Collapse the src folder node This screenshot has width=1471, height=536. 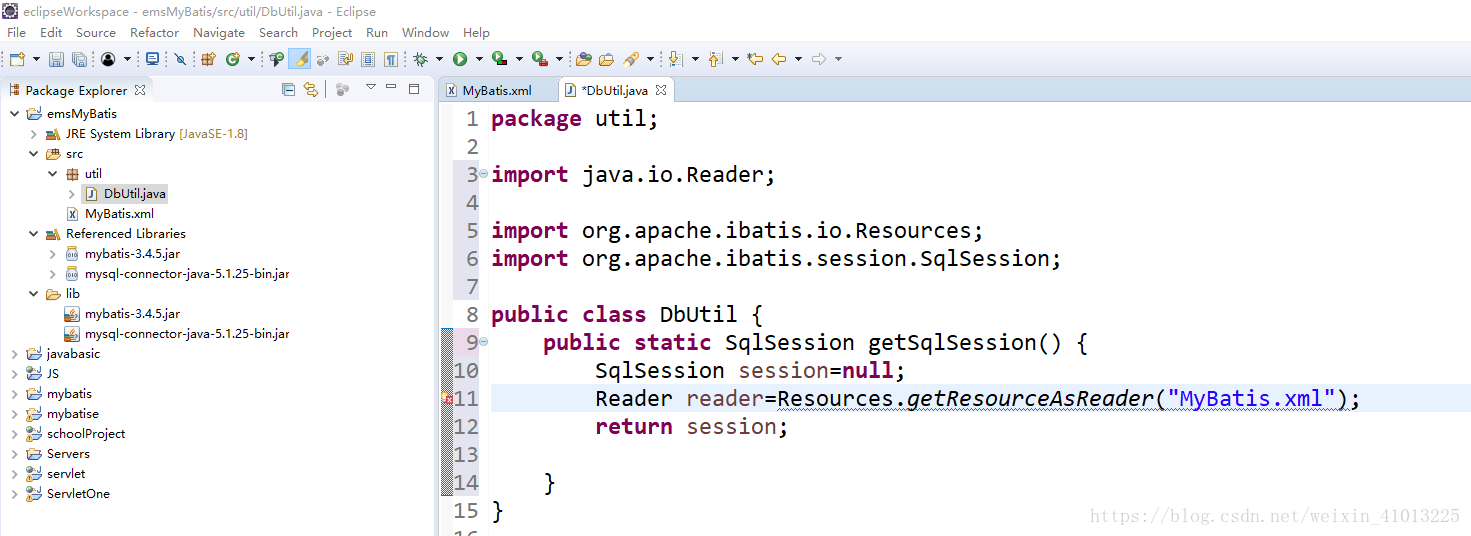[x=34, y=154]
